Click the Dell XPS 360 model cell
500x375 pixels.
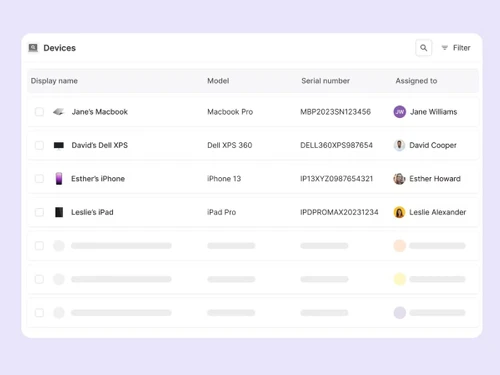[x=230, y=145]
